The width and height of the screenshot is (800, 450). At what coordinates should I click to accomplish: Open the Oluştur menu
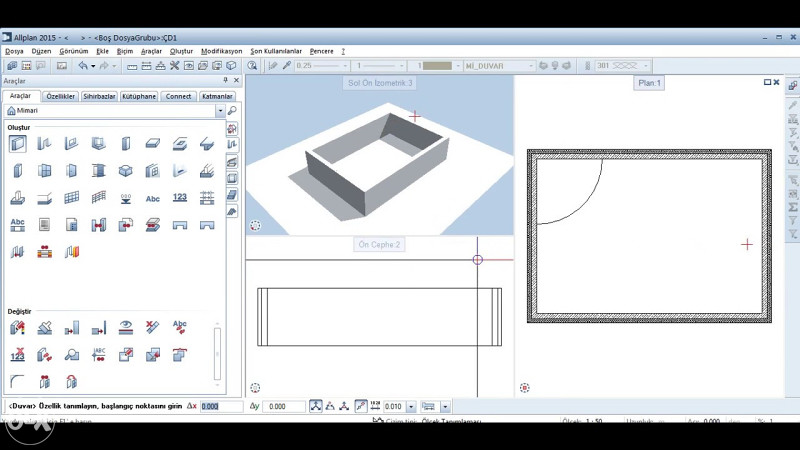(x=181, y=51)
